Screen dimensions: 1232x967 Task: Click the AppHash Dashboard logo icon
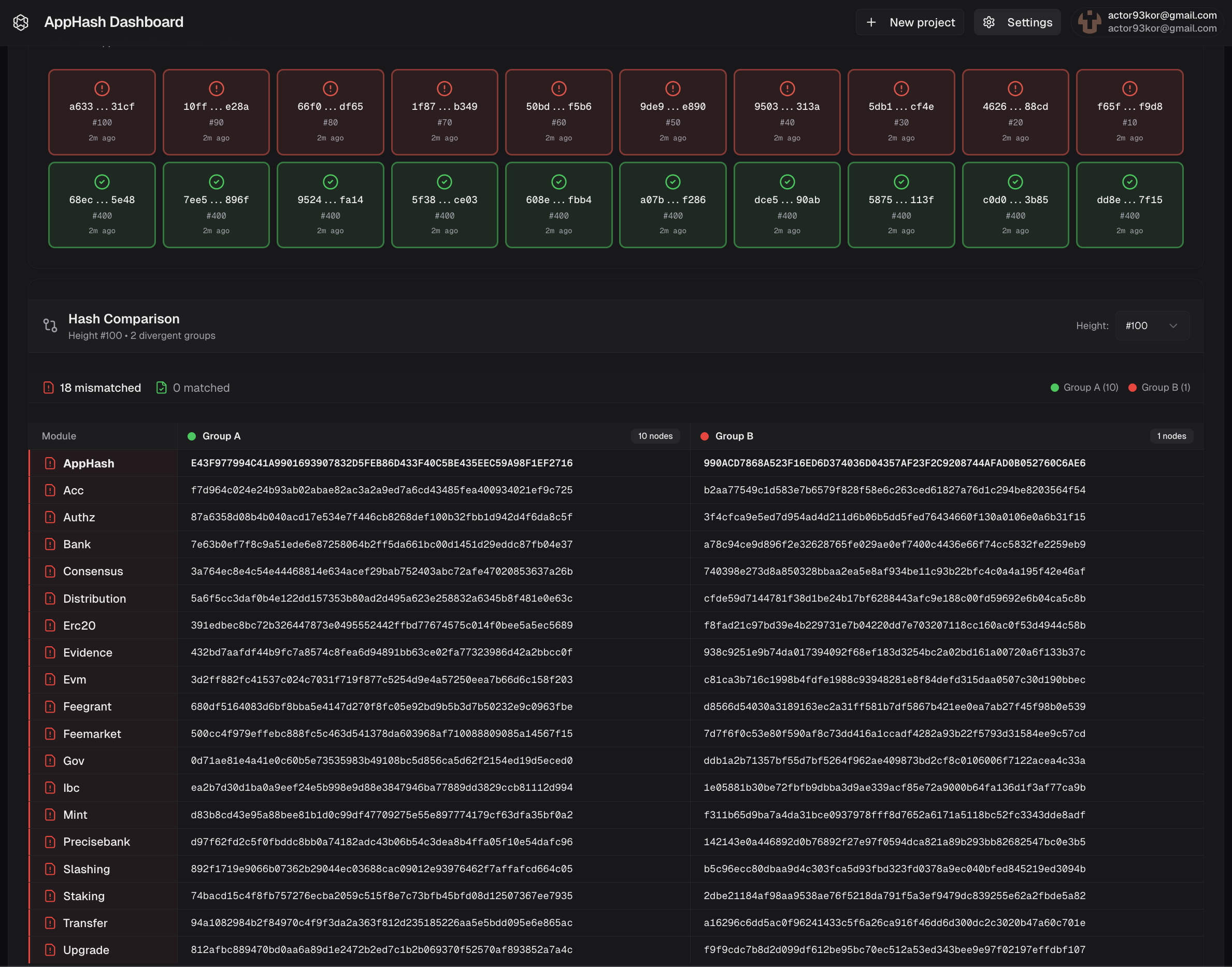[22, 22]
